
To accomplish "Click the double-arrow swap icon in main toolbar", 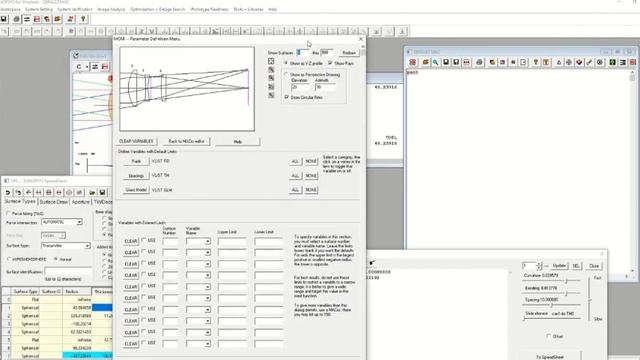I will point(27,19).
